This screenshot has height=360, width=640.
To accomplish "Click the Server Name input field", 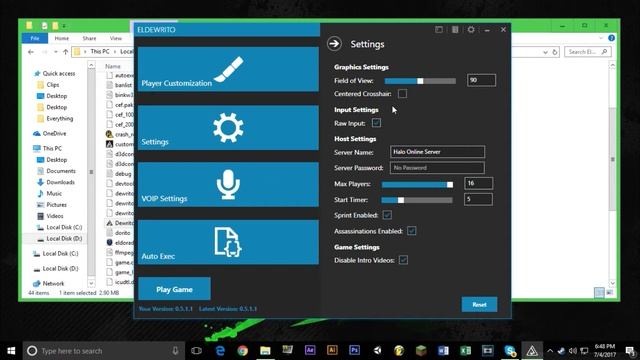I will click(437, 152).
